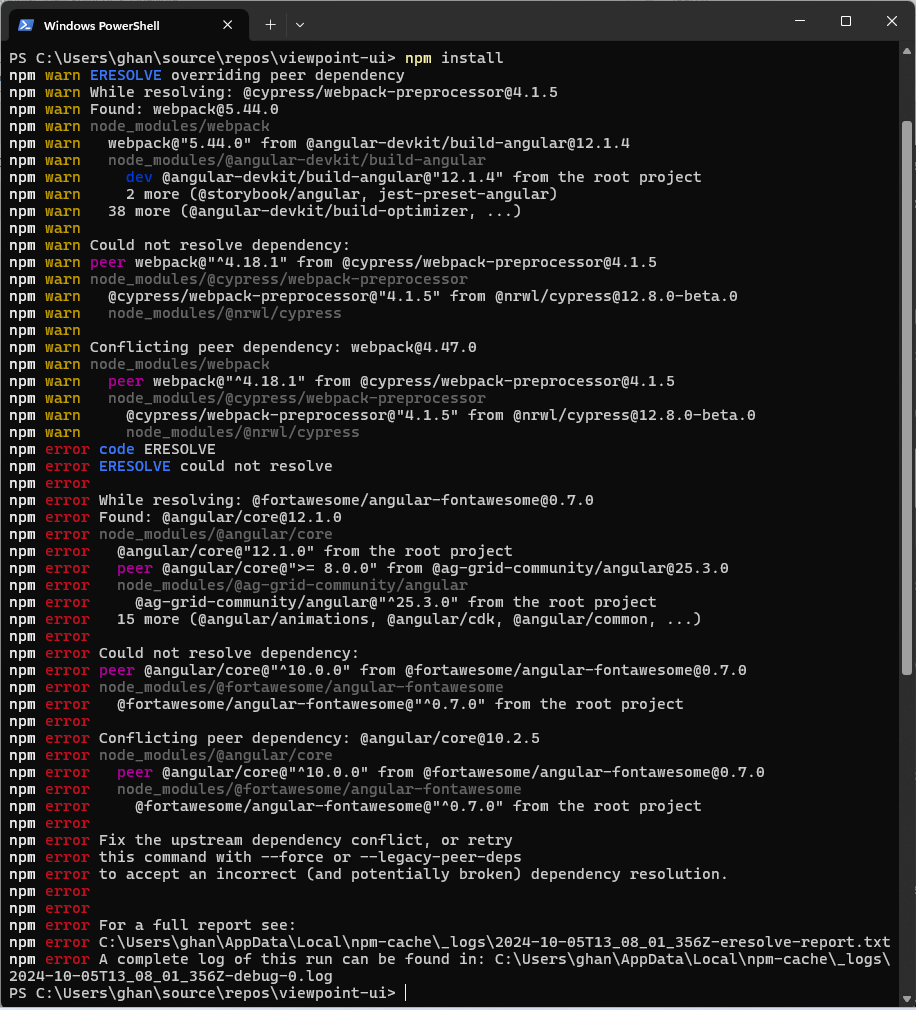
Task: Click 'Fix the upstream dependency conflict' line
Action: [305, 840]
